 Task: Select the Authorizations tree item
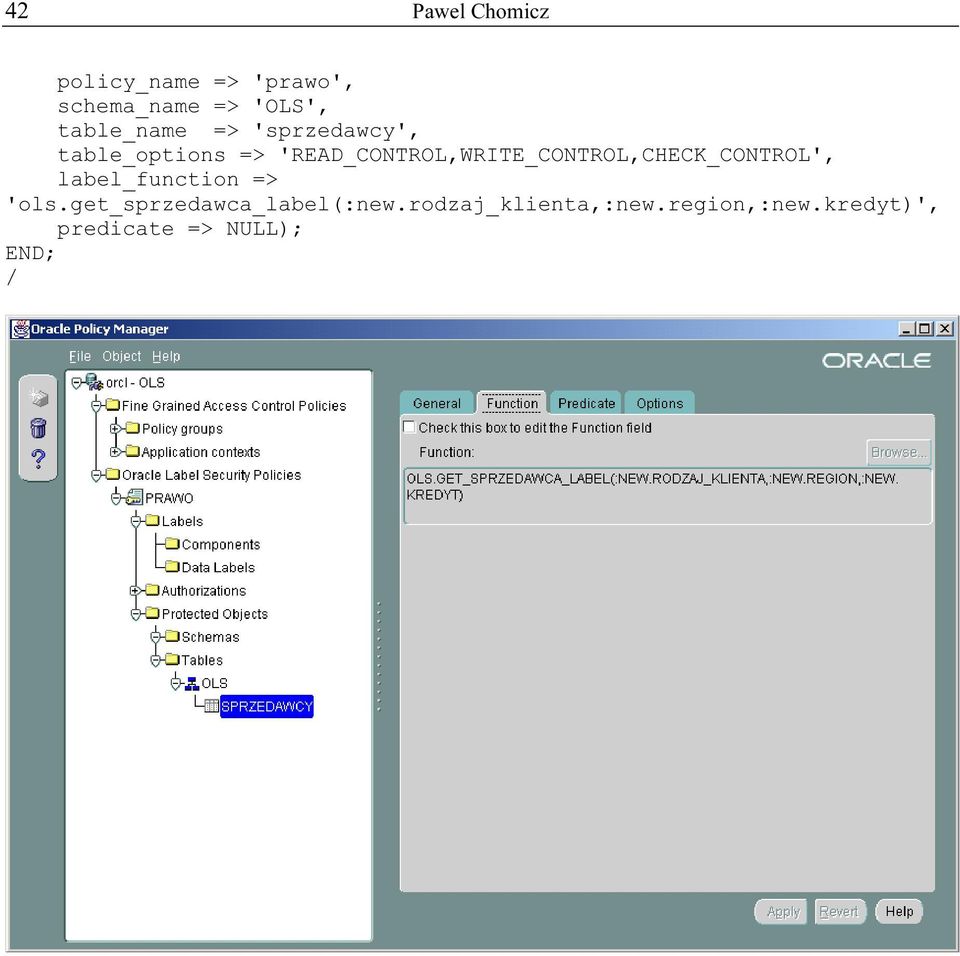203,590
